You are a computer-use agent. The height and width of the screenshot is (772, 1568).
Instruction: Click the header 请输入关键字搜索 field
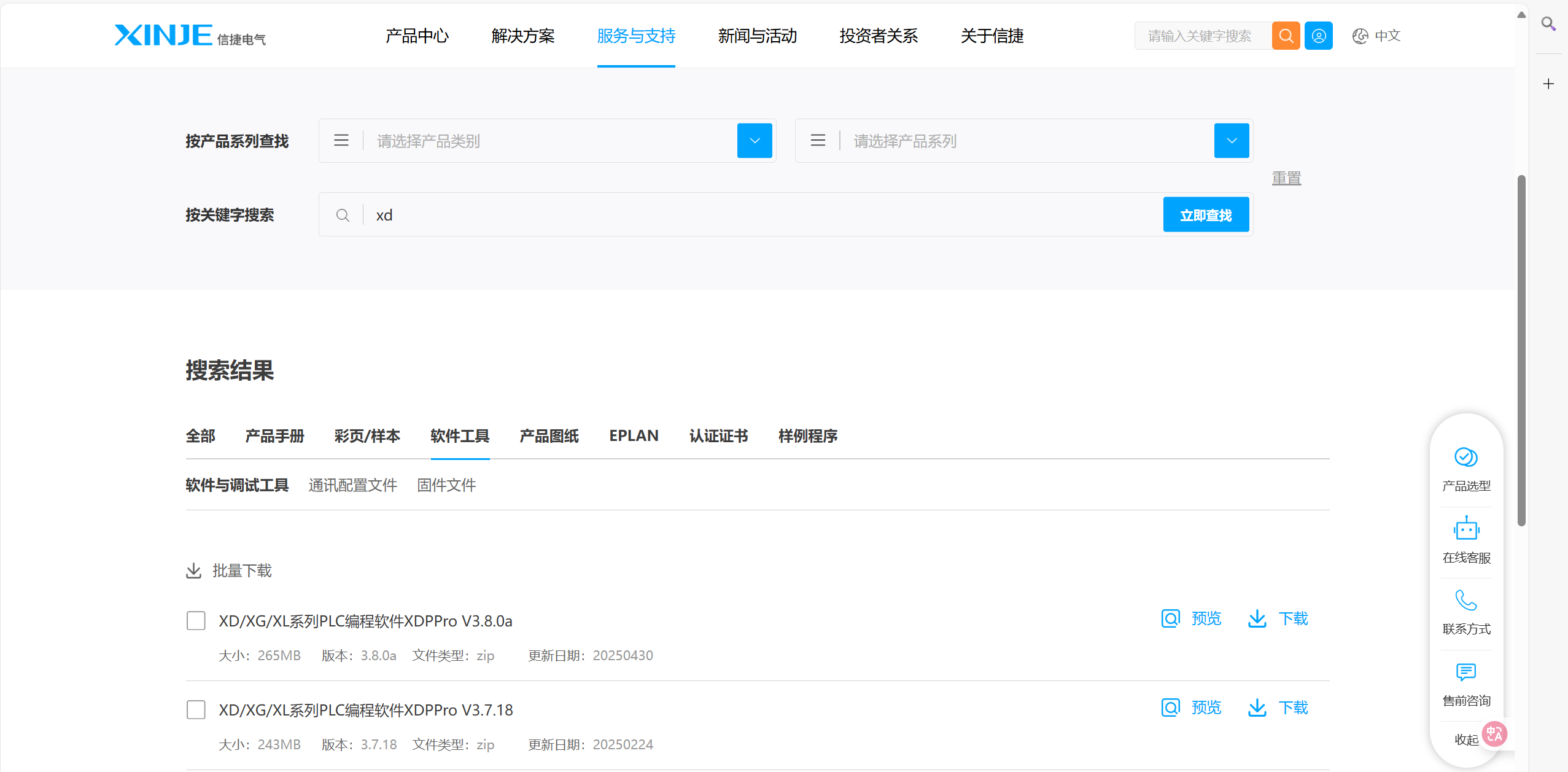pos(1203,36)
